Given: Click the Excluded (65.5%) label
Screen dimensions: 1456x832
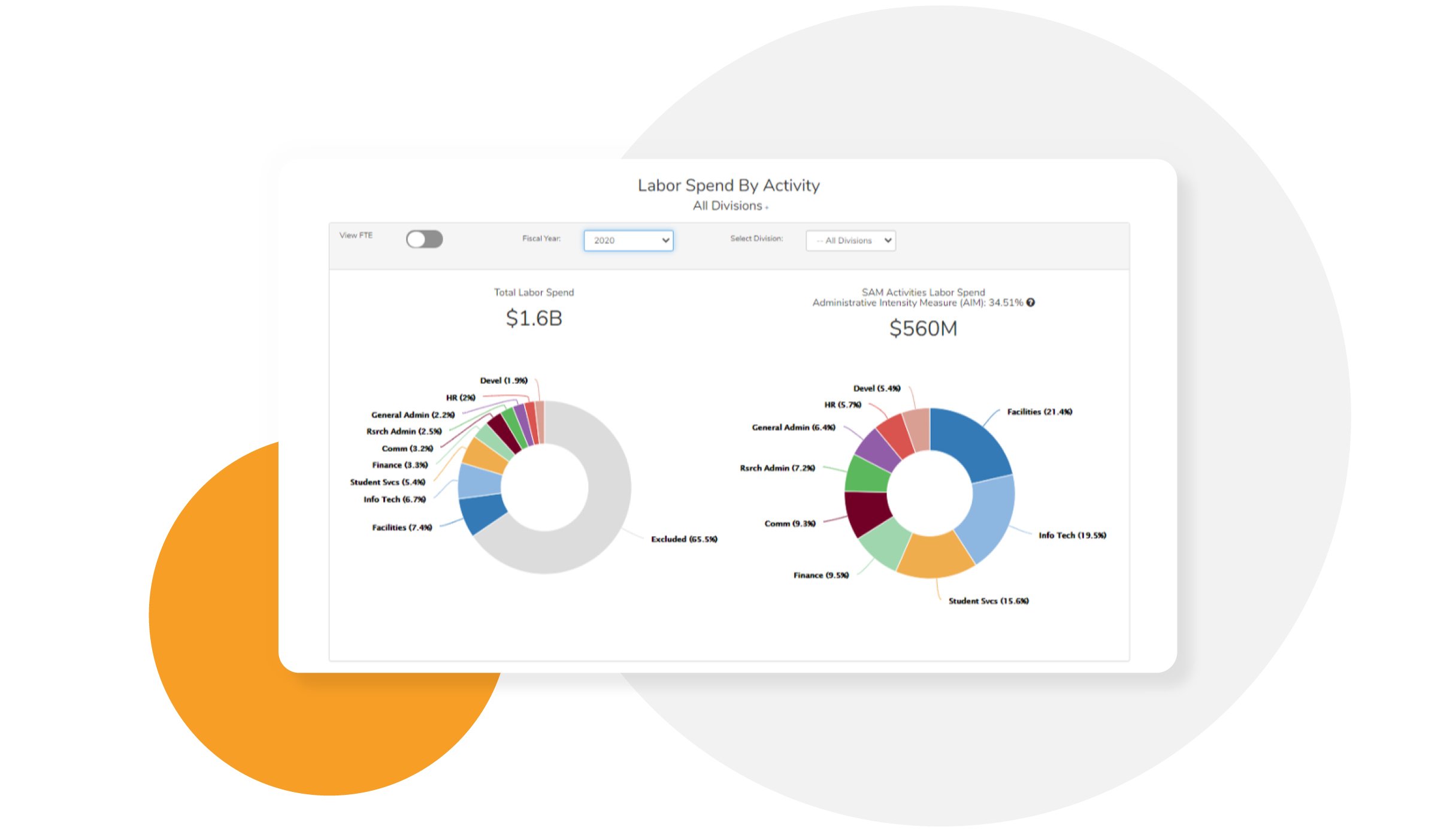Looking at the screenshot, I should coord(684,540).
